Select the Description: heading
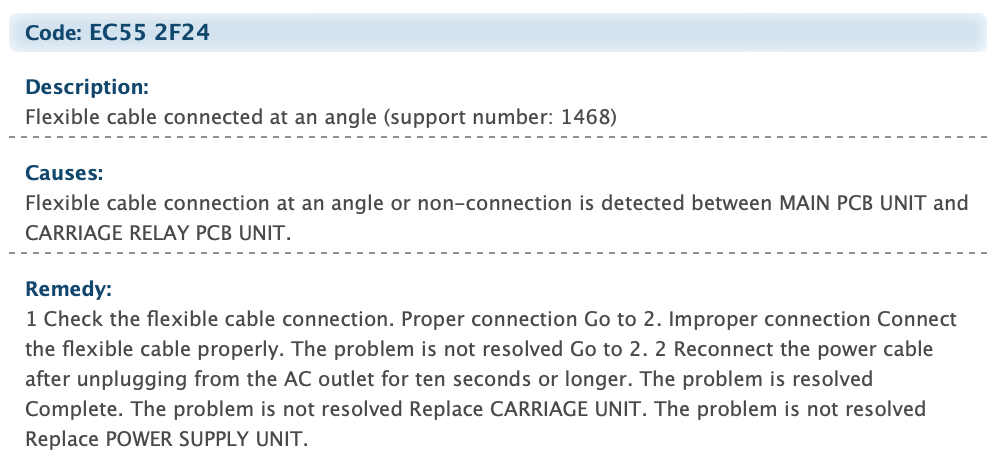 tap(87, 87)
